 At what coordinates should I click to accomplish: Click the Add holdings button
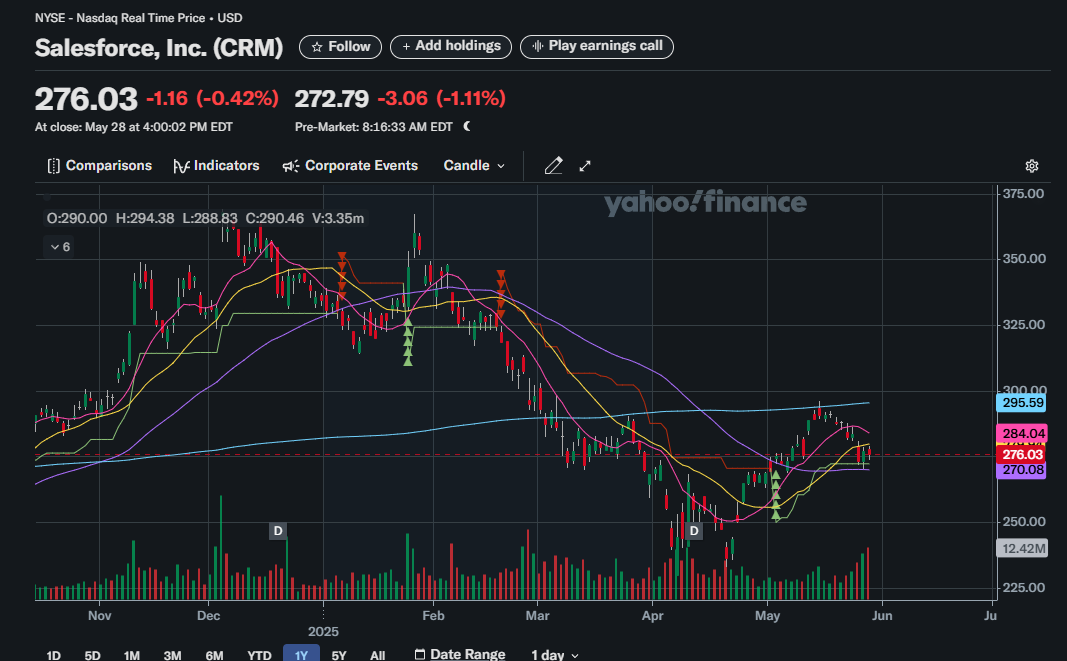coord(450,46)
